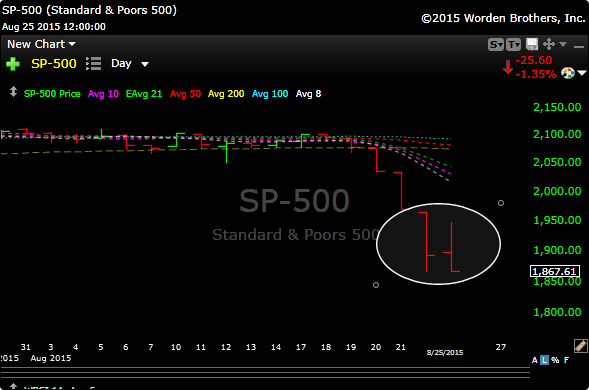Screen dimensions: 589x390
Task: Click the green plus add indicator icon
Action: pos(13,64)
